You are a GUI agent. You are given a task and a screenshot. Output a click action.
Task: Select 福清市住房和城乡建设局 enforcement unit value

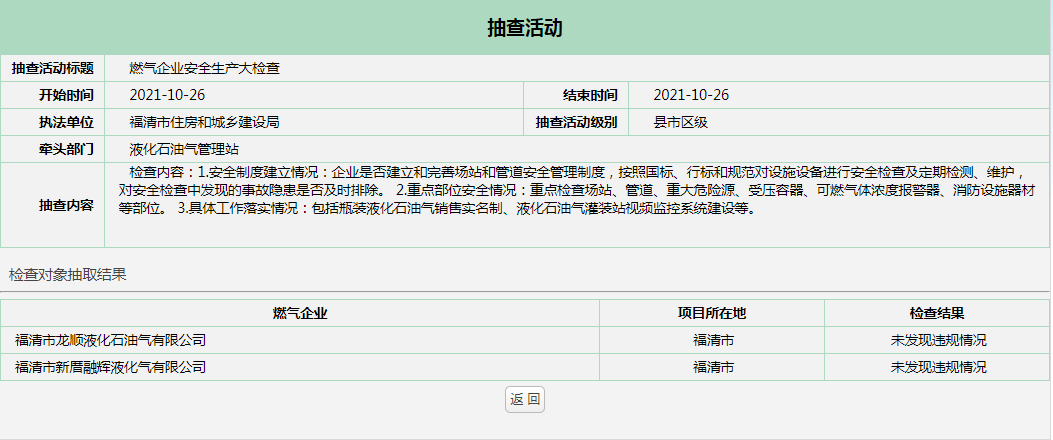point(204,122)
